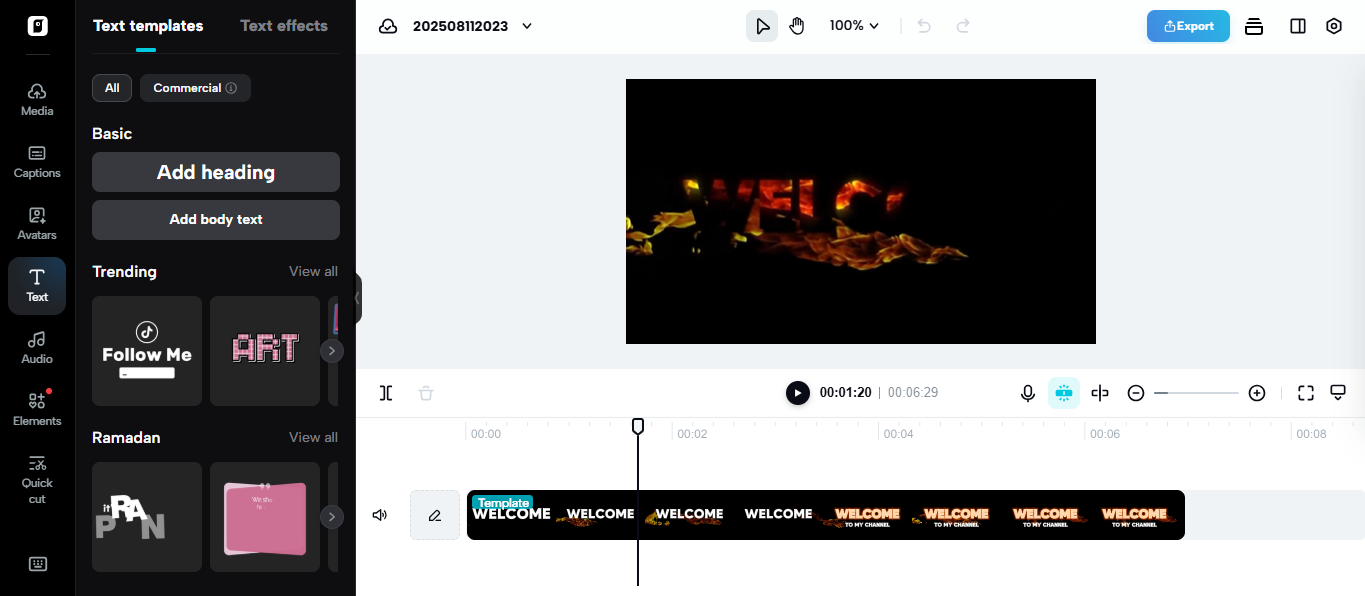Switch to the Text effects tab
The image size is (1365, 596).
[x=284, y=25]
